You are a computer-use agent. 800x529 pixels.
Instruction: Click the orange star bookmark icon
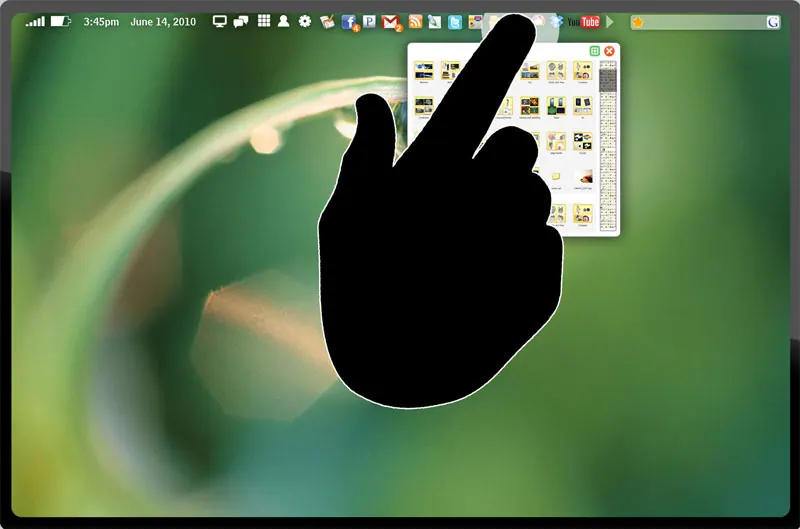pyautogui.click(x=638, y=22)
